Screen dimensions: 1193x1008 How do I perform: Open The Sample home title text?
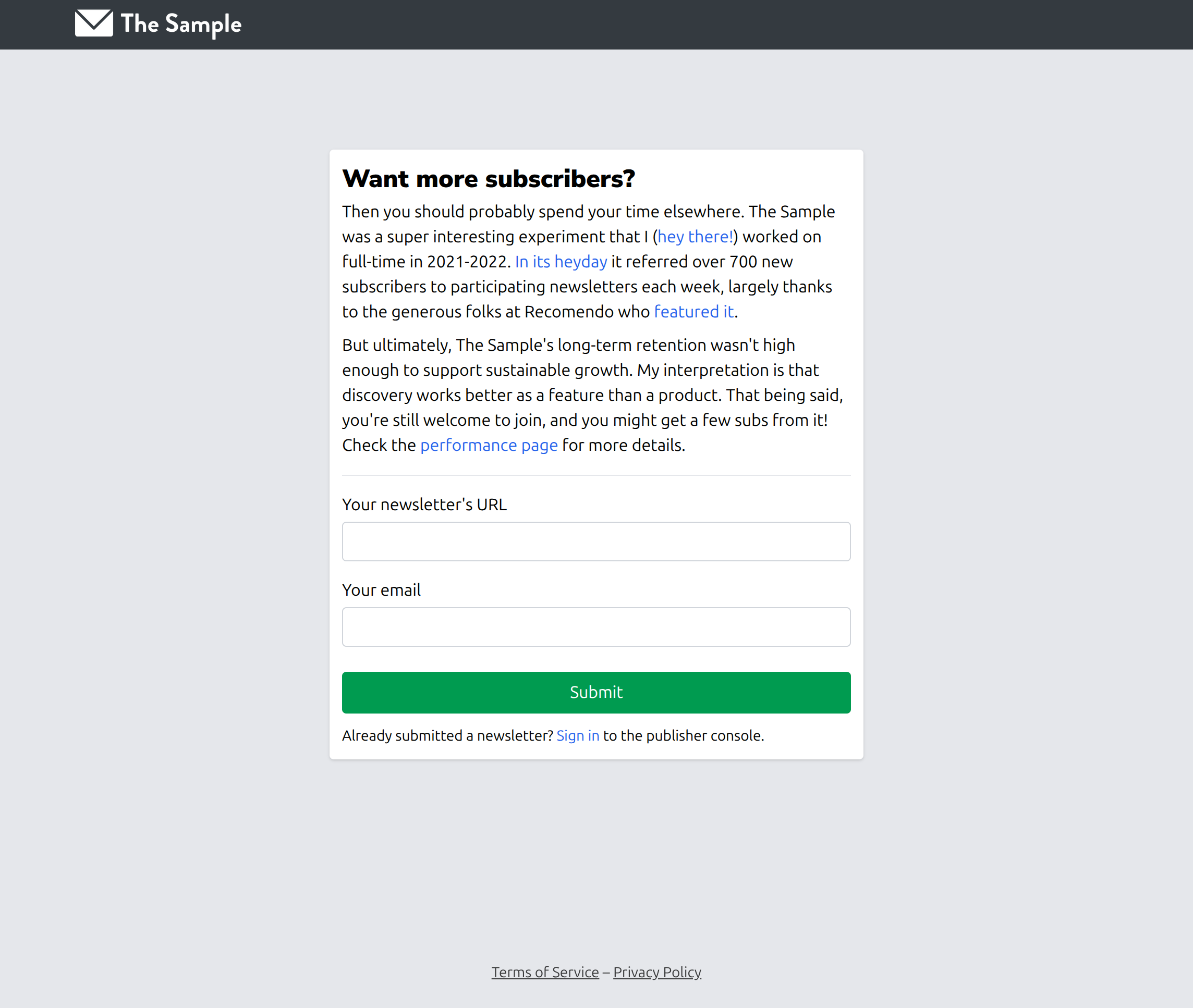coord(181,24)
